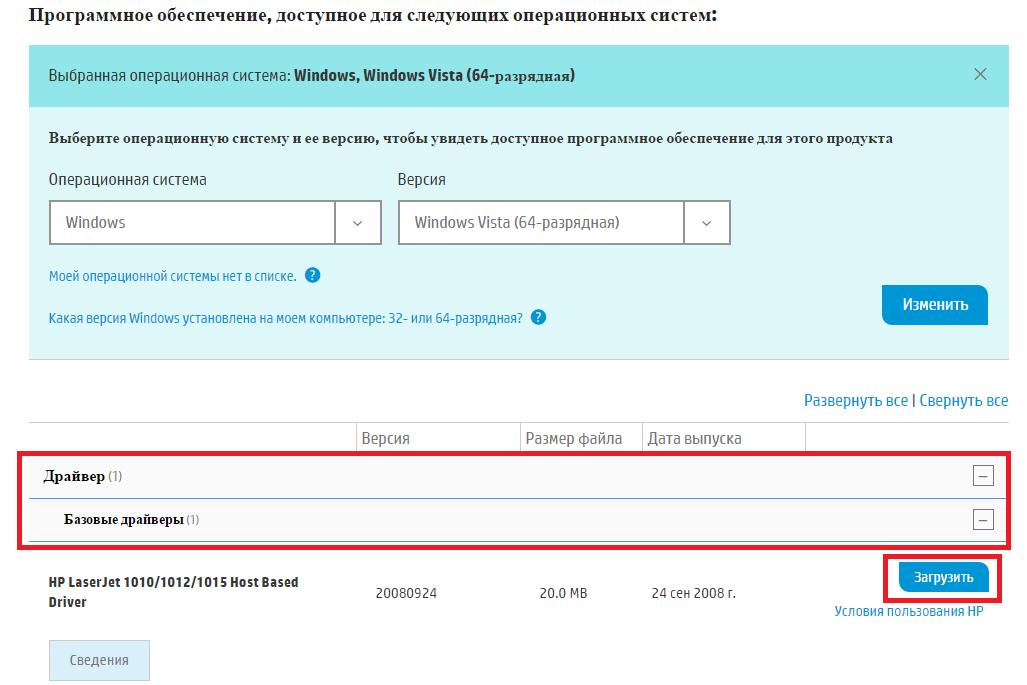Open the Сведения details button

tap(99, 660)
